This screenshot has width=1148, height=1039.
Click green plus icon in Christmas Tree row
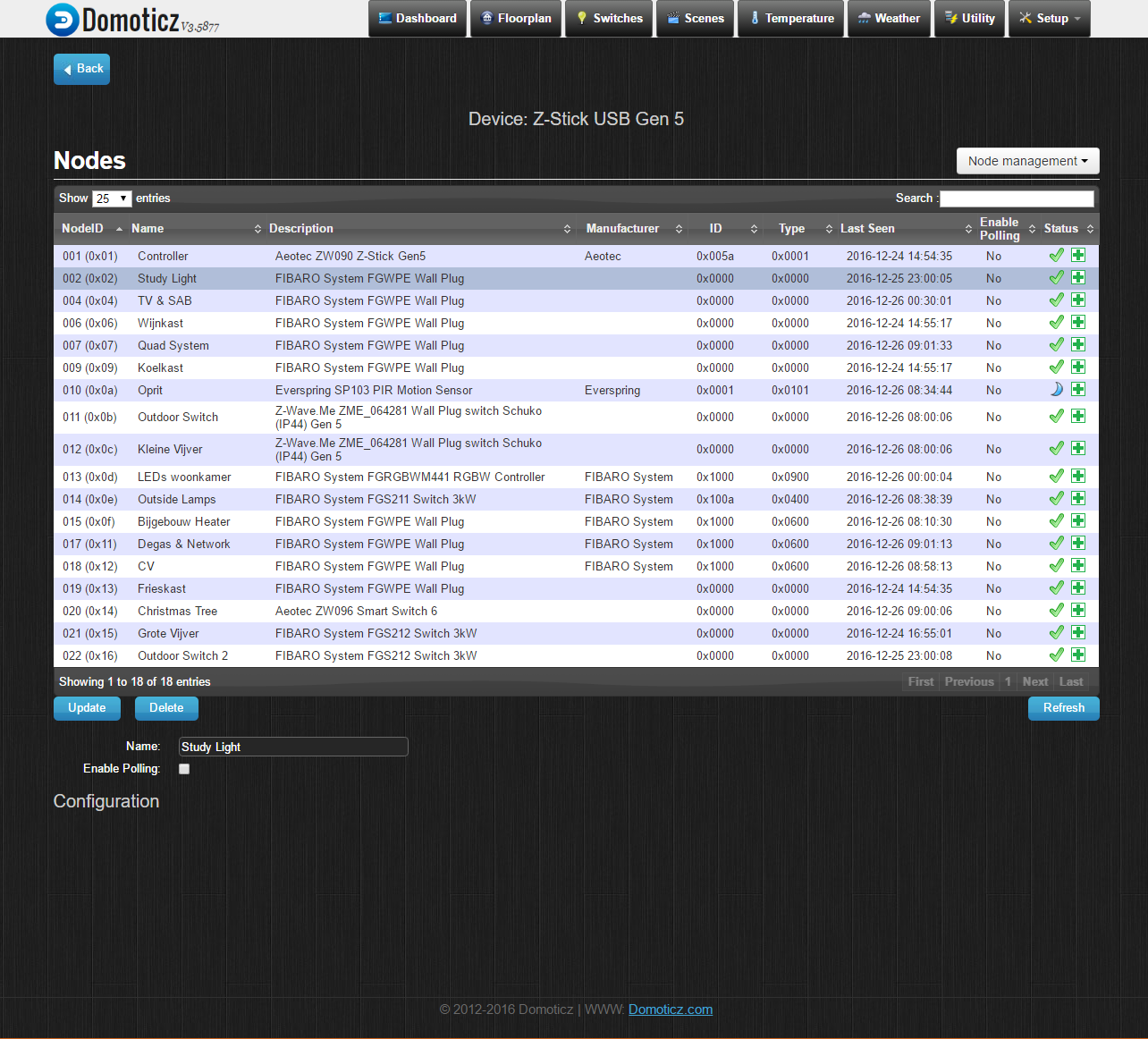[x=1078, y=610]
